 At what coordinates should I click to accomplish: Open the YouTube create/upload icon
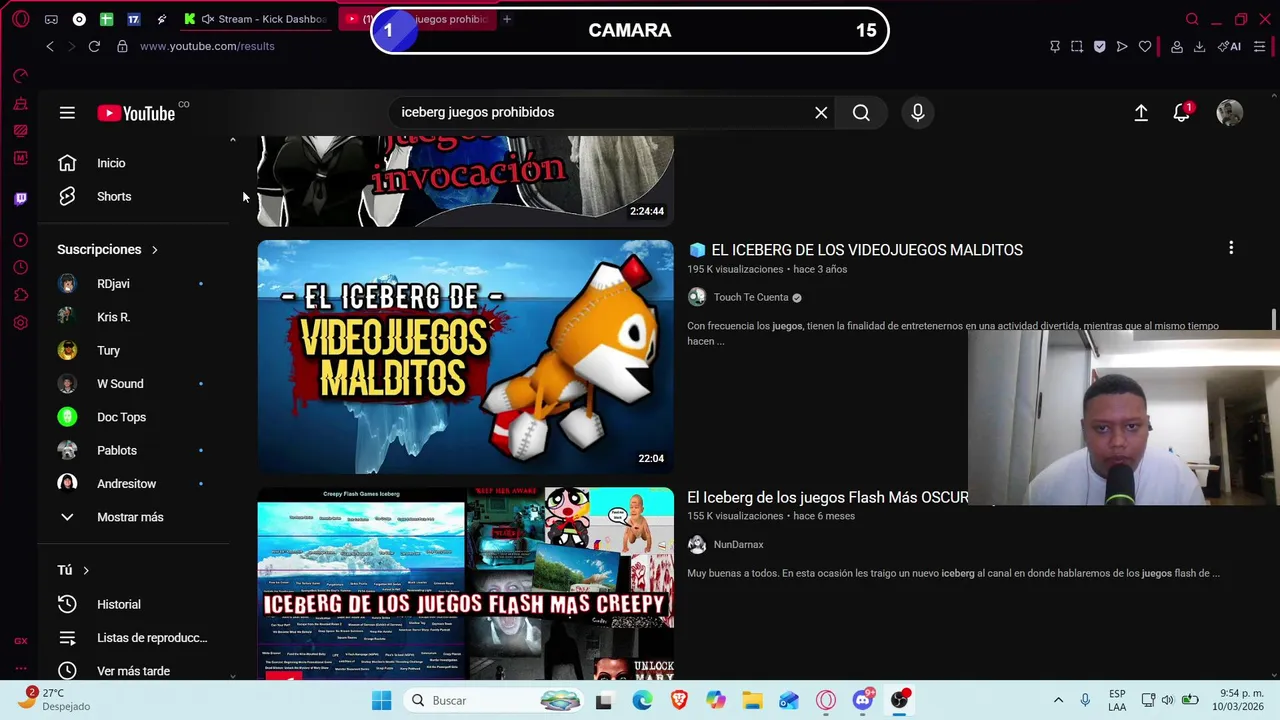click(x=1141, y=113)
